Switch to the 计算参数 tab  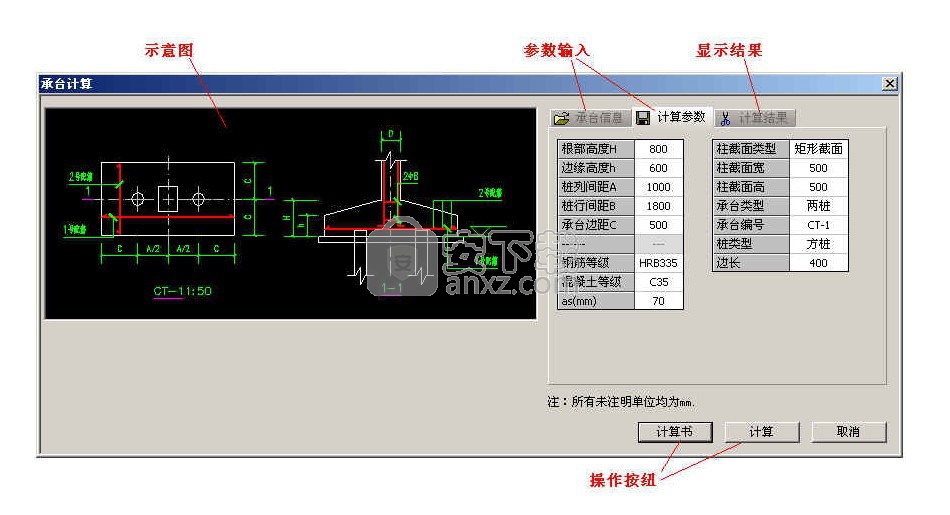pos(672,117)
